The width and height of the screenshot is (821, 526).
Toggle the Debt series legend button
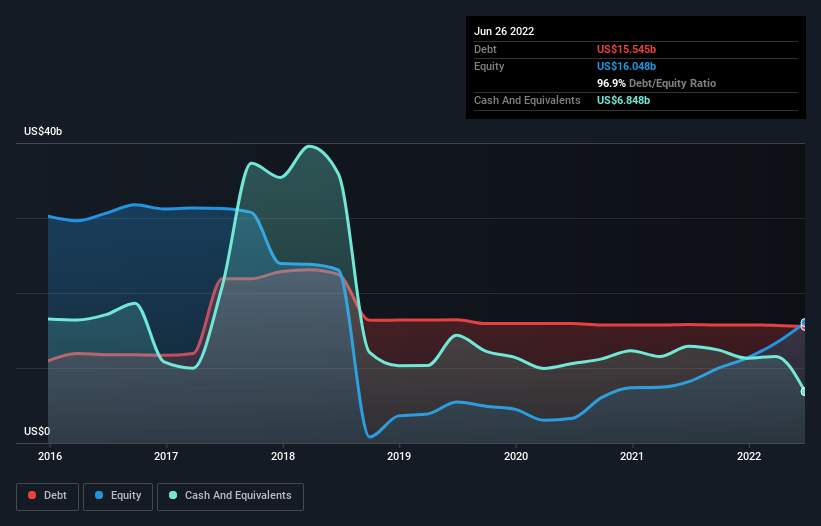[48, 496]
